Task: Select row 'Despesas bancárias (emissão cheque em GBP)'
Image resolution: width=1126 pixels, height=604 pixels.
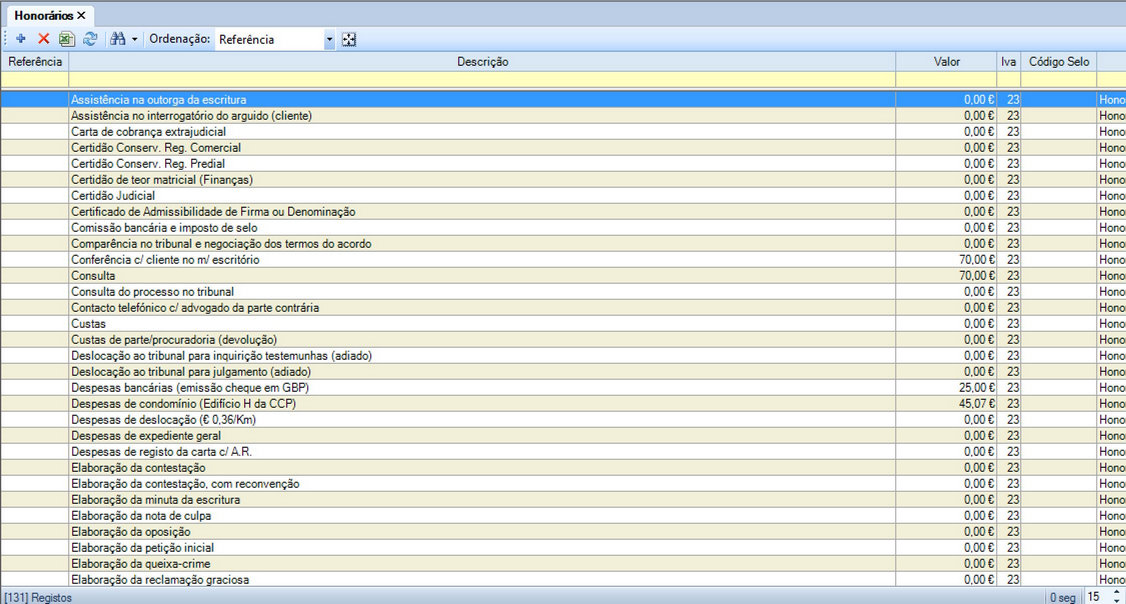Action: 563,388
